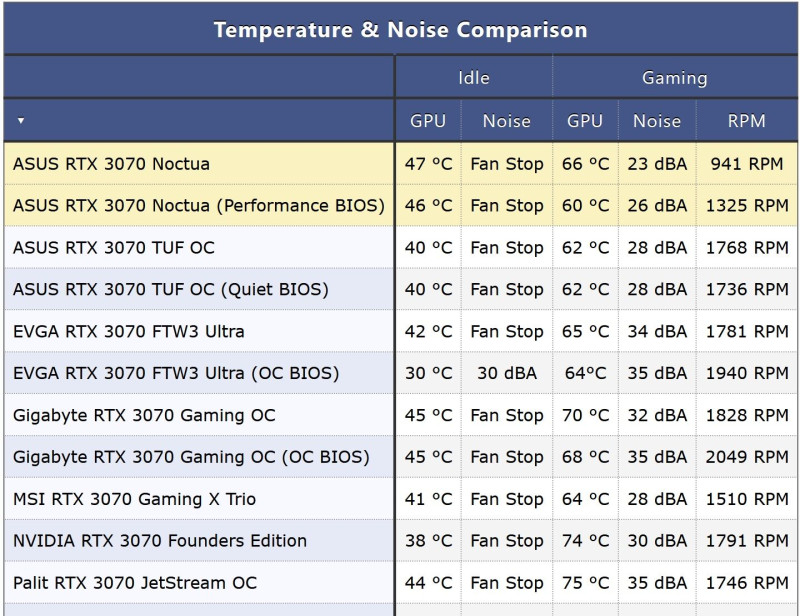The height and width of the screenshot is (616, 800).
Task: Select the Gigabyte RTX 3070 Gaming OC row
Action: (401, 415)
